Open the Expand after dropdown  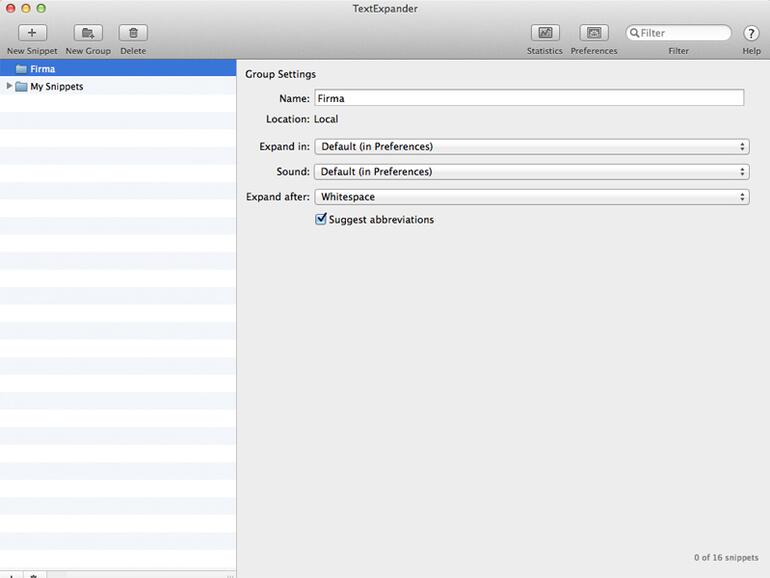(532, 196)
